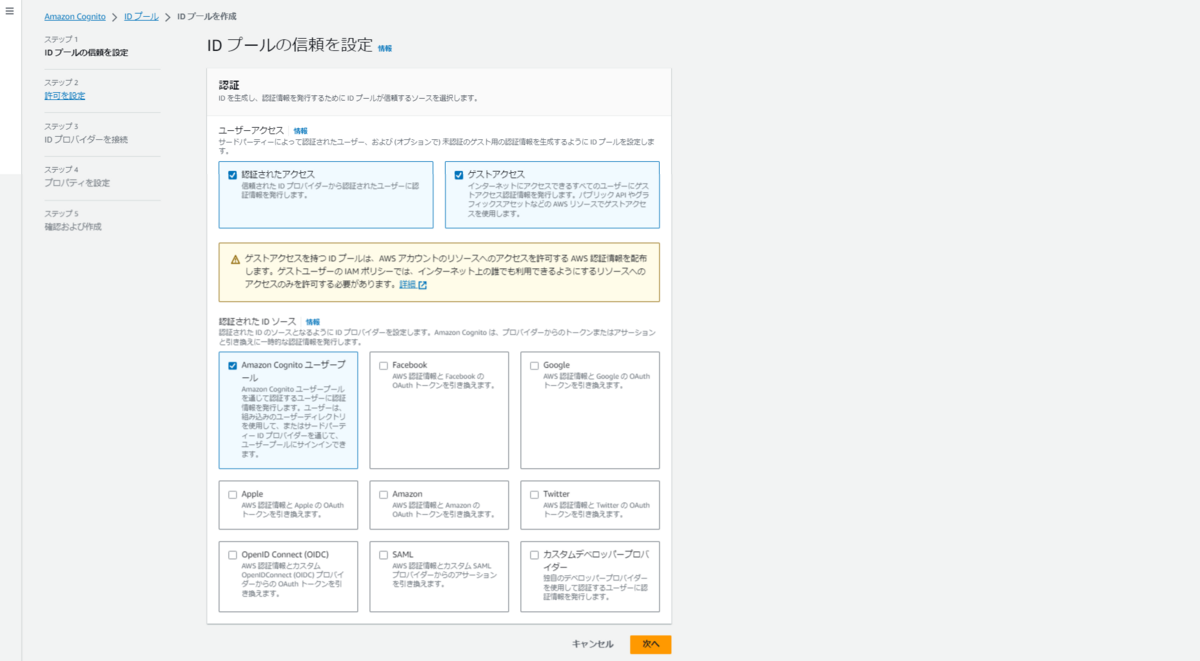Open step 2 許可を設定 link
This screenshot has height=661, width=1200.
pyautogui.click(x=65, y=96)
